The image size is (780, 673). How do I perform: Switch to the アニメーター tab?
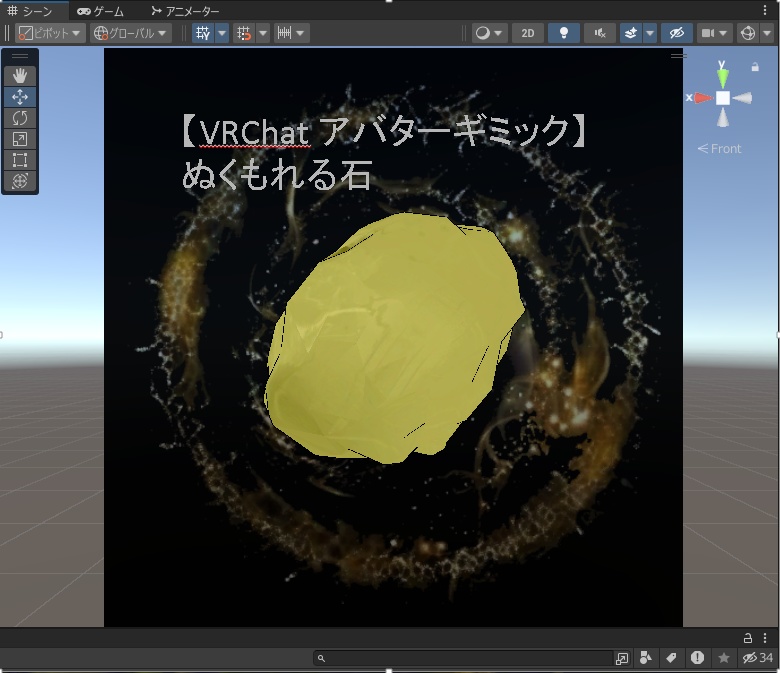185,10
